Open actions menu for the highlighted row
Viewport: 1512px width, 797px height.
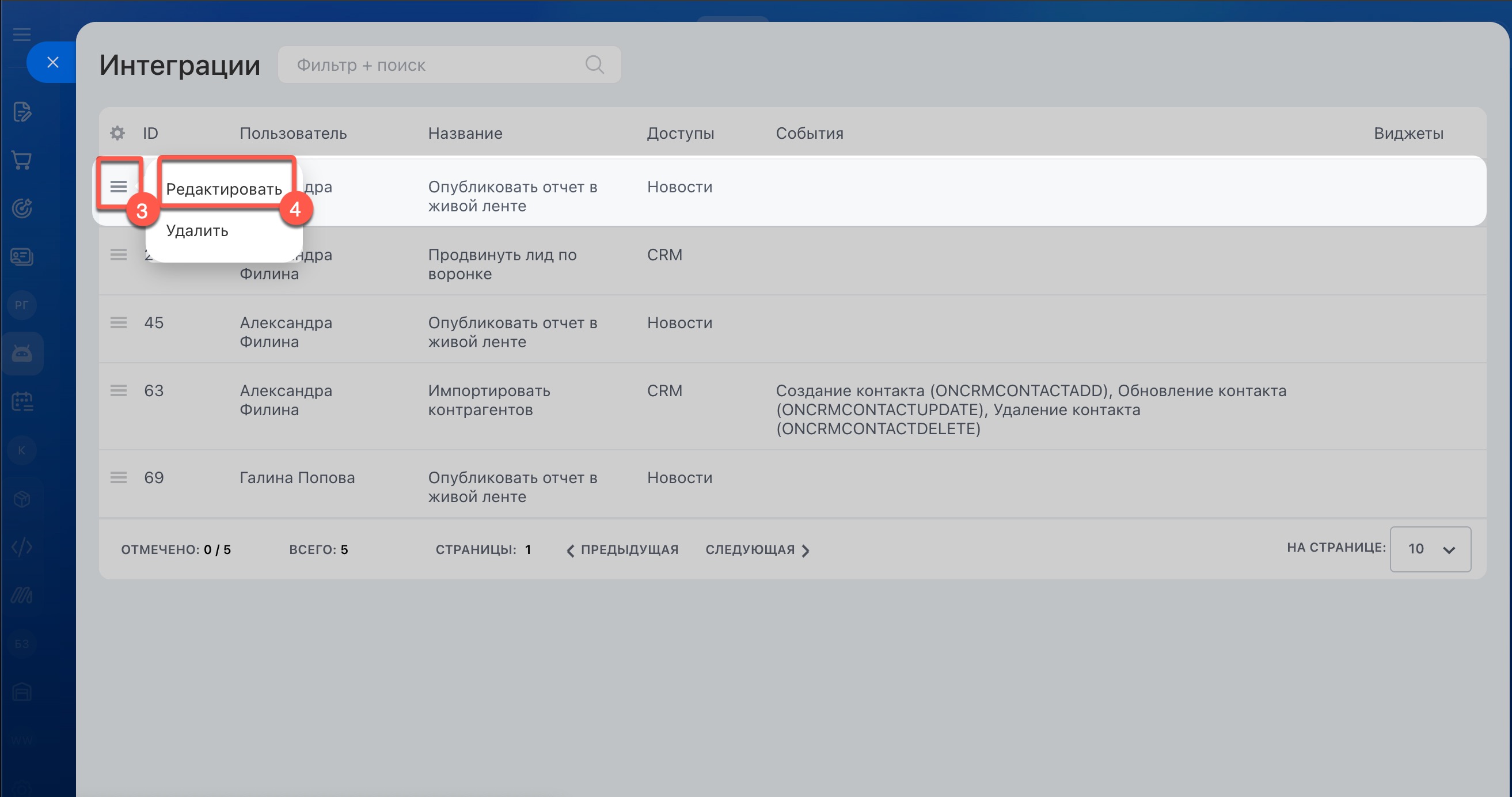pos(119,187)
